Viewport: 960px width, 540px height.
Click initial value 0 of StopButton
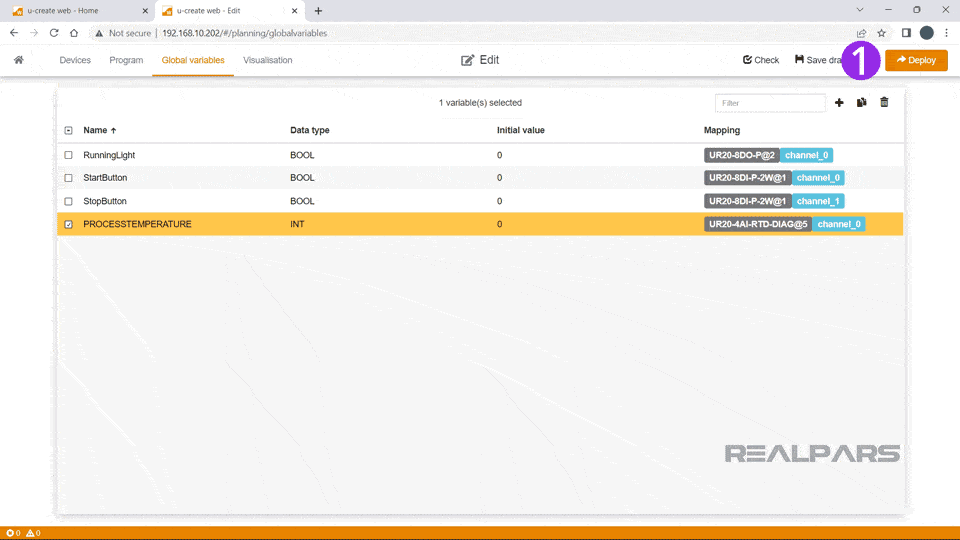pos(500,201)
